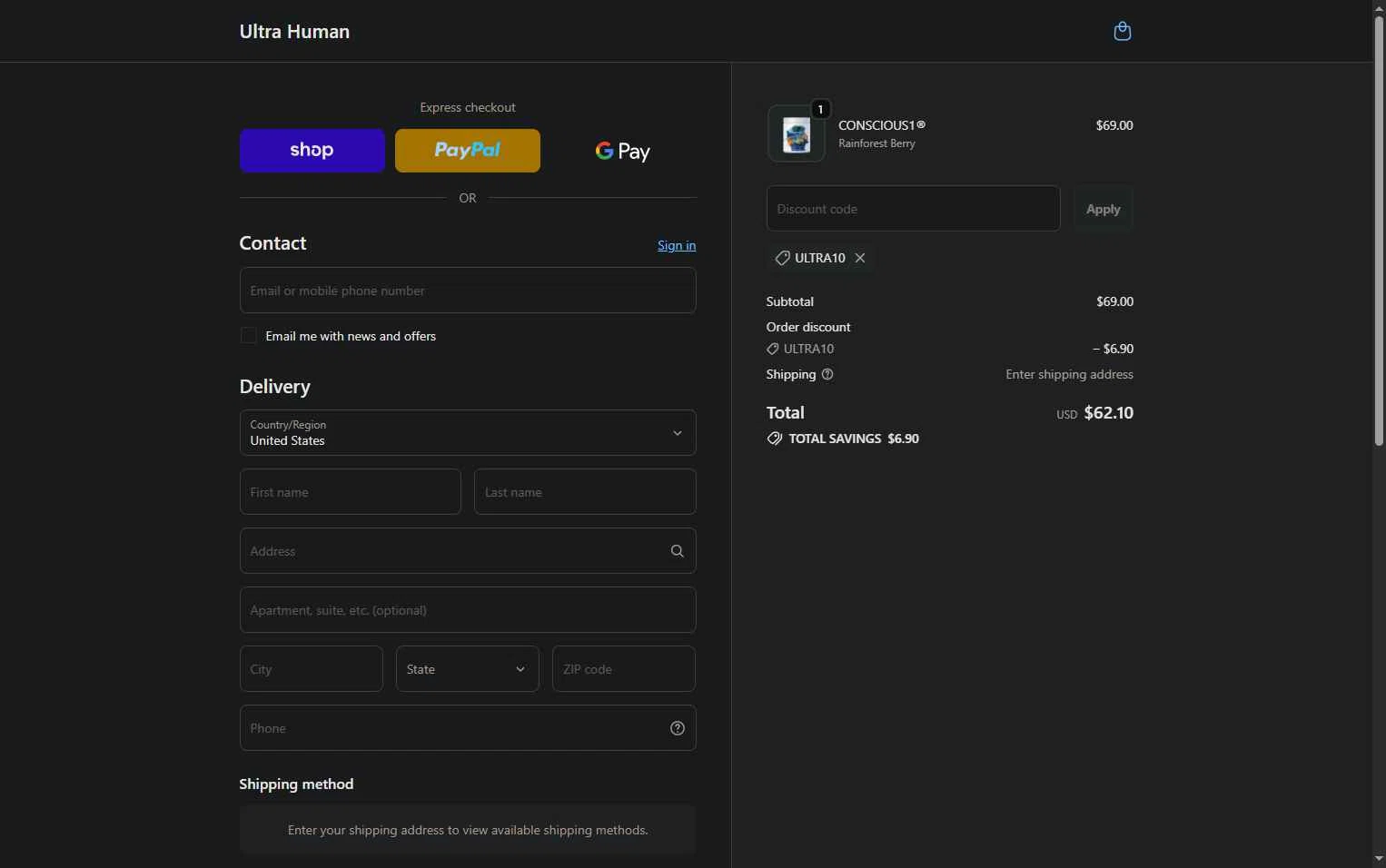Focus the City field
Image resolution: width=1386 pixels, height=868 pixels.
pyautogui.click(x=312, y=669)
